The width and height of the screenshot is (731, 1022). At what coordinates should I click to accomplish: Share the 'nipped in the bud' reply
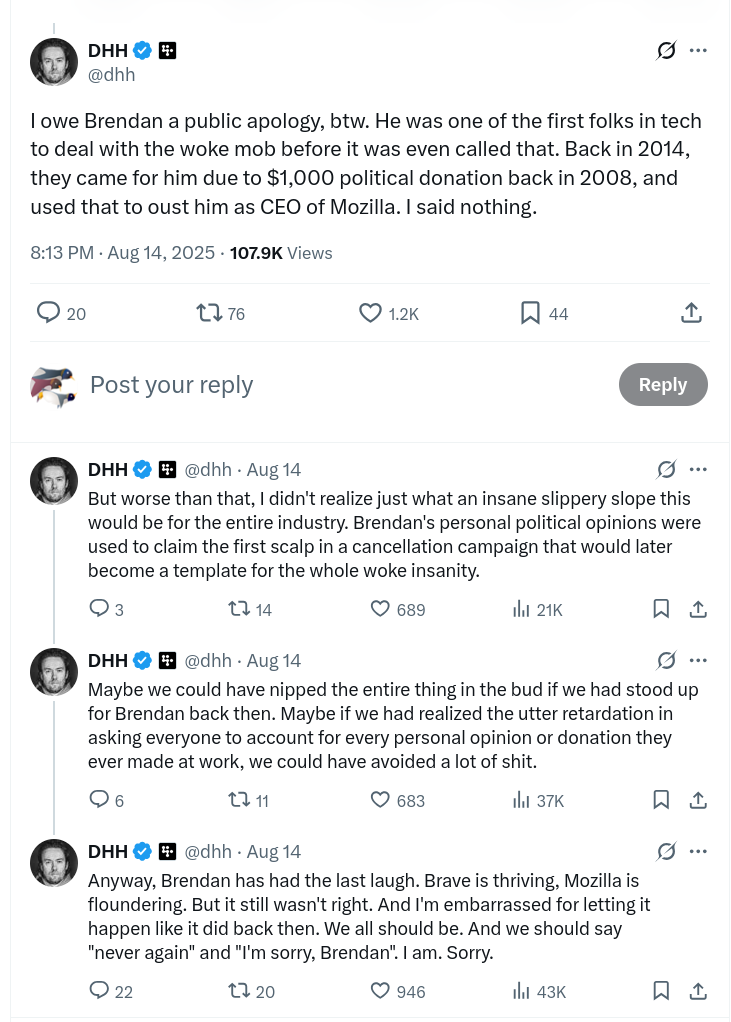[699, 800]
